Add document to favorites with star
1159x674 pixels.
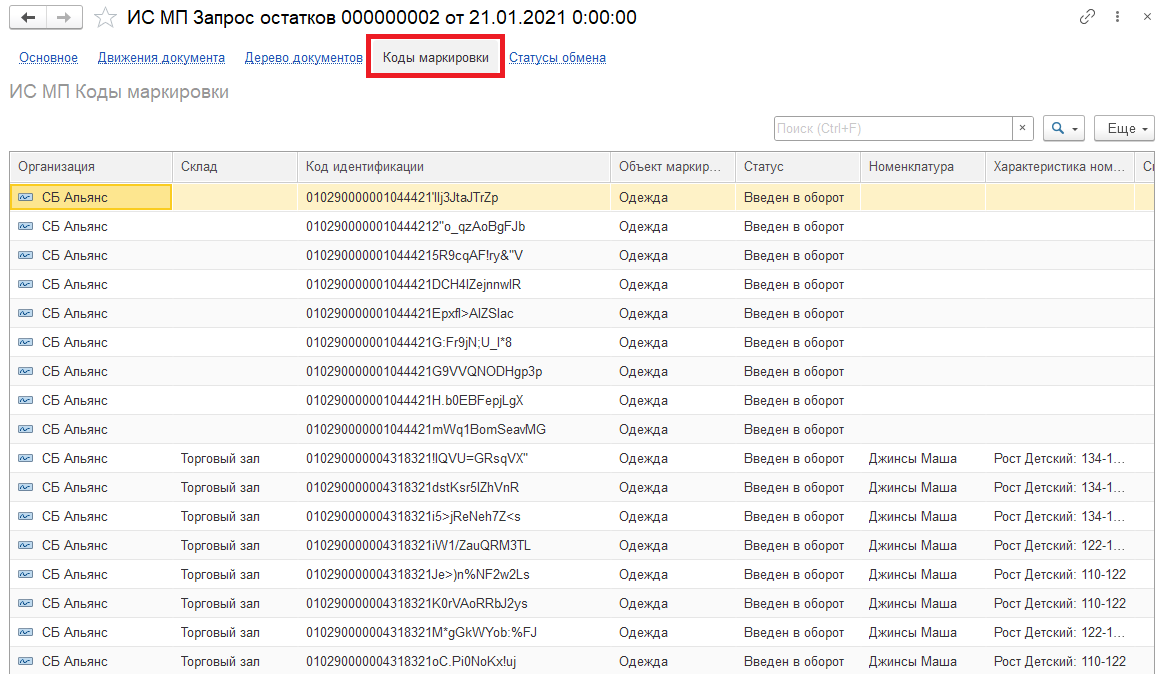105,18
